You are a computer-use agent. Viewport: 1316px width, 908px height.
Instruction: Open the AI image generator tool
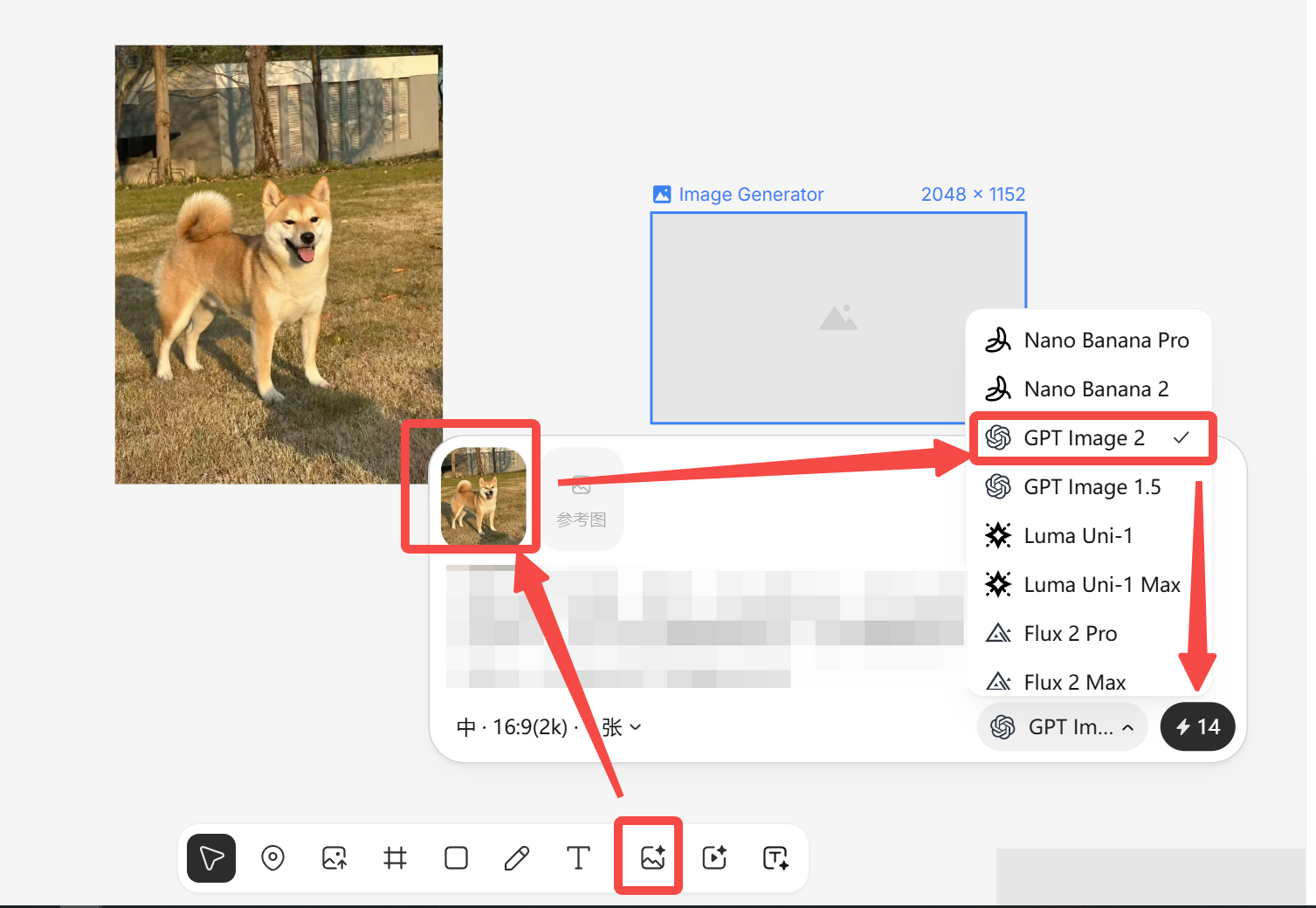(x=652, y=857)
